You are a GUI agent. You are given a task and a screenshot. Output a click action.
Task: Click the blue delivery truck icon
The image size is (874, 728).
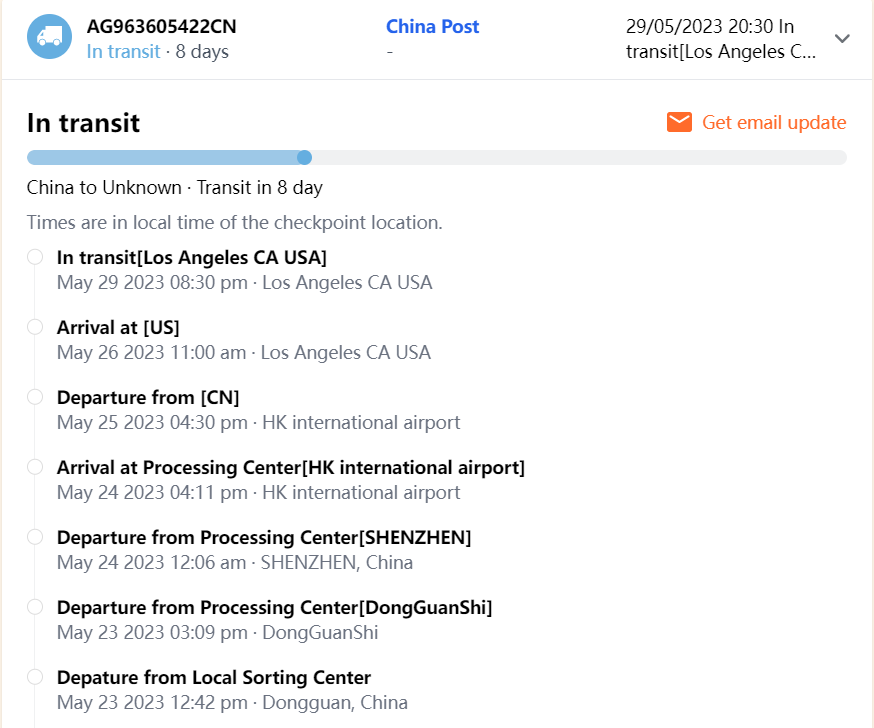[49, 37]
